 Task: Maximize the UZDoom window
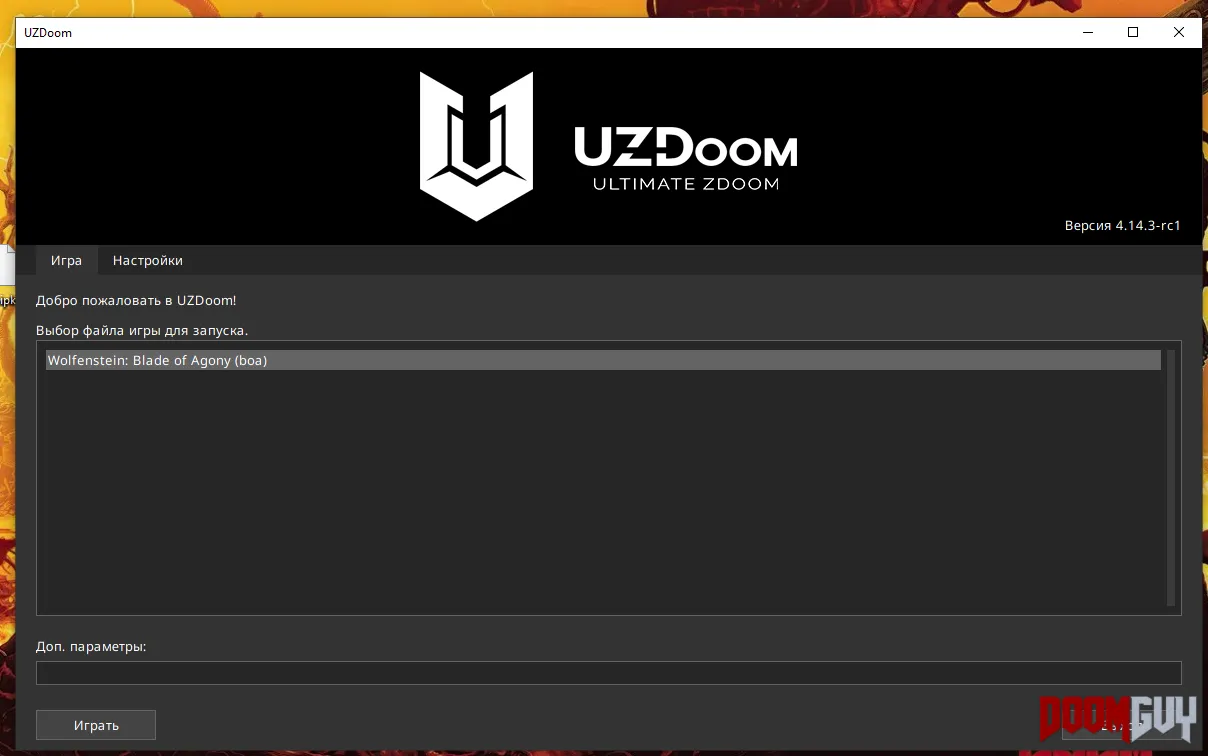point(1133,32)
